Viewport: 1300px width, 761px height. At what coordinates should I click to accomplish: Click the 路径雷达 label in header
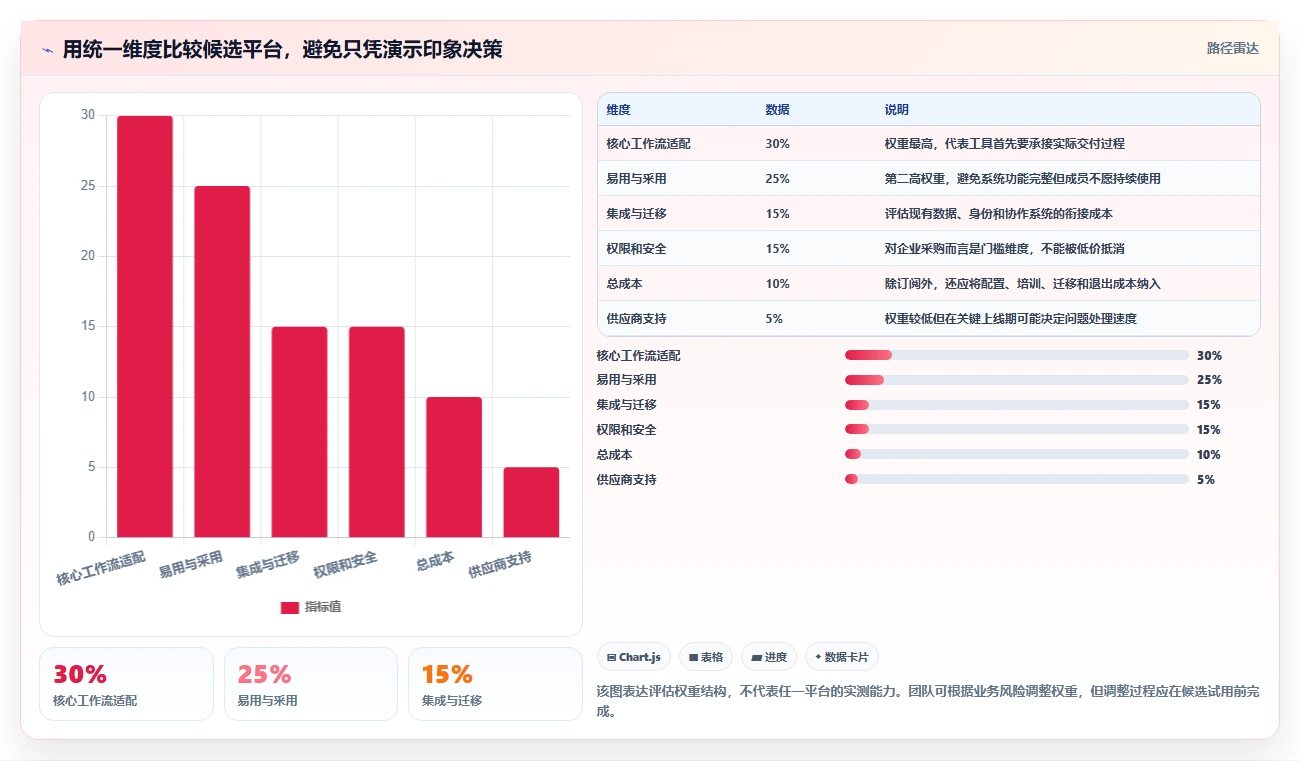point(1232,48)
